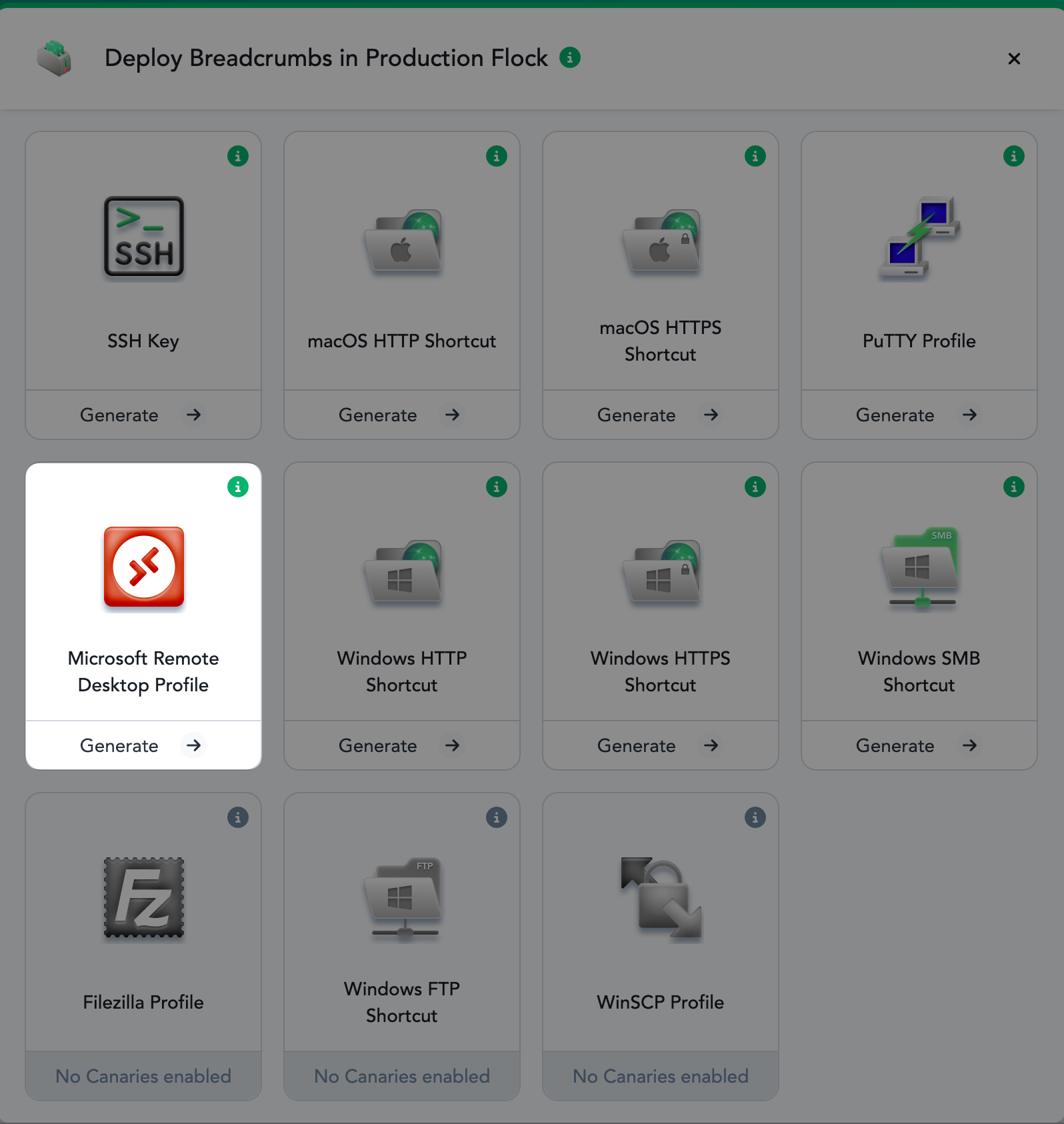Click the macOS HTTPS Shortcut label
Viewport: 1064px width, 1124px height.
tap(661, 341)
